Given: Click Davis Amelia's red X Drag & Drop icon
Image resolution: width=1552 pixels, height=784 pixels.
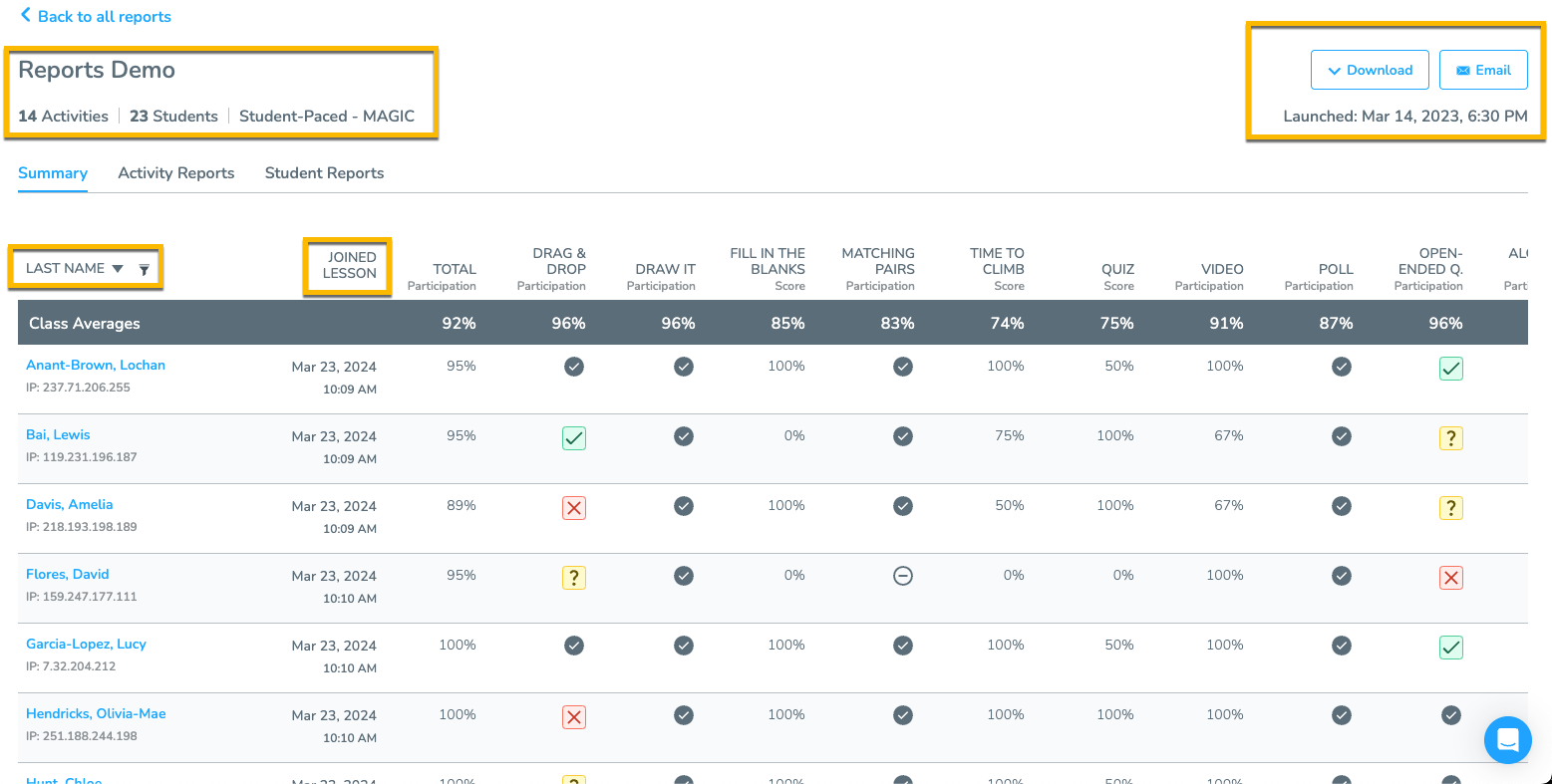Looking at the screenshot, I should click(574, 508).
